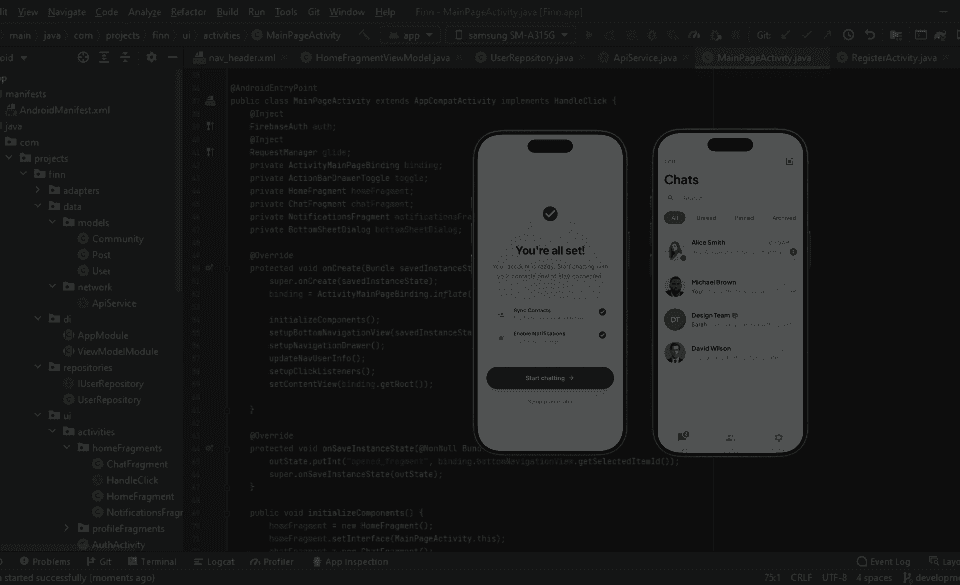
Task: Commit changes with the Git checkmark icon
Action: click(805, 32)
